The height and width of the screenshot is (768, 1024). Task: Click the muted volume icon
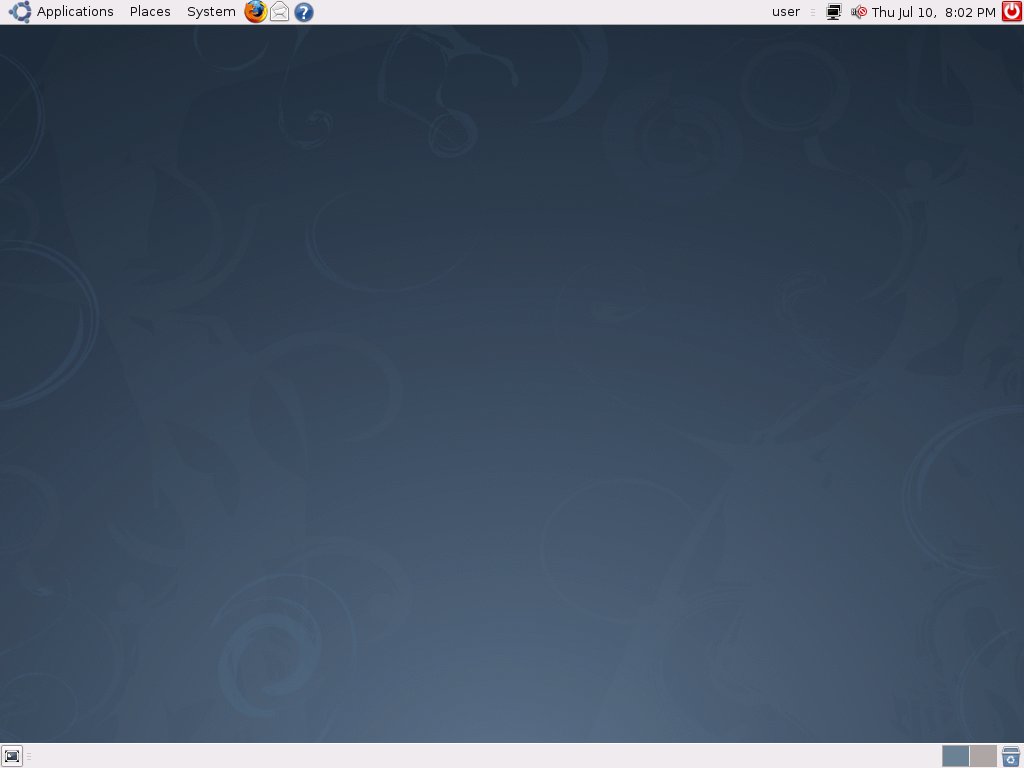(859, 12)
